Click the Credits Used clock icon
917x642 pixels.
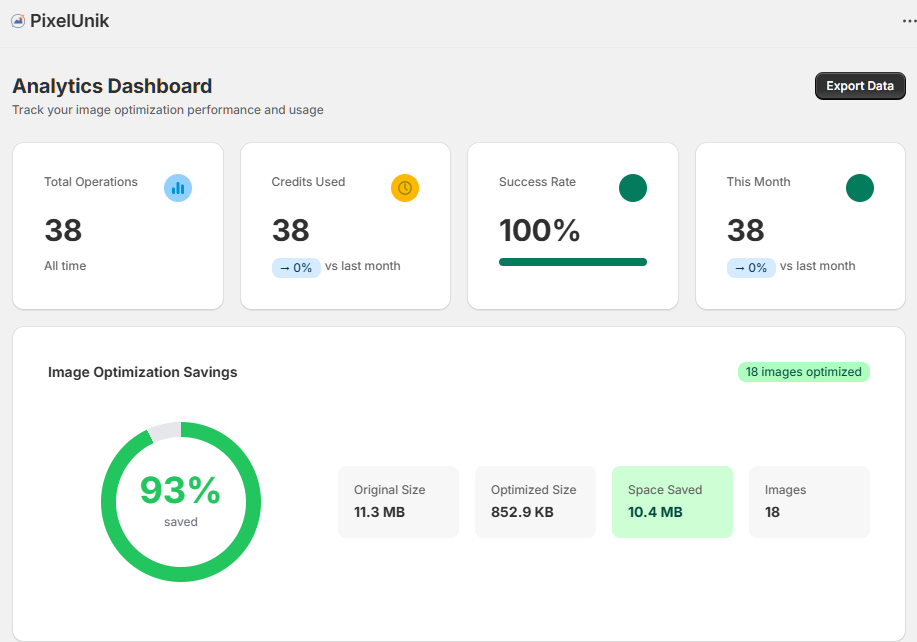click(x=405, y=188)
